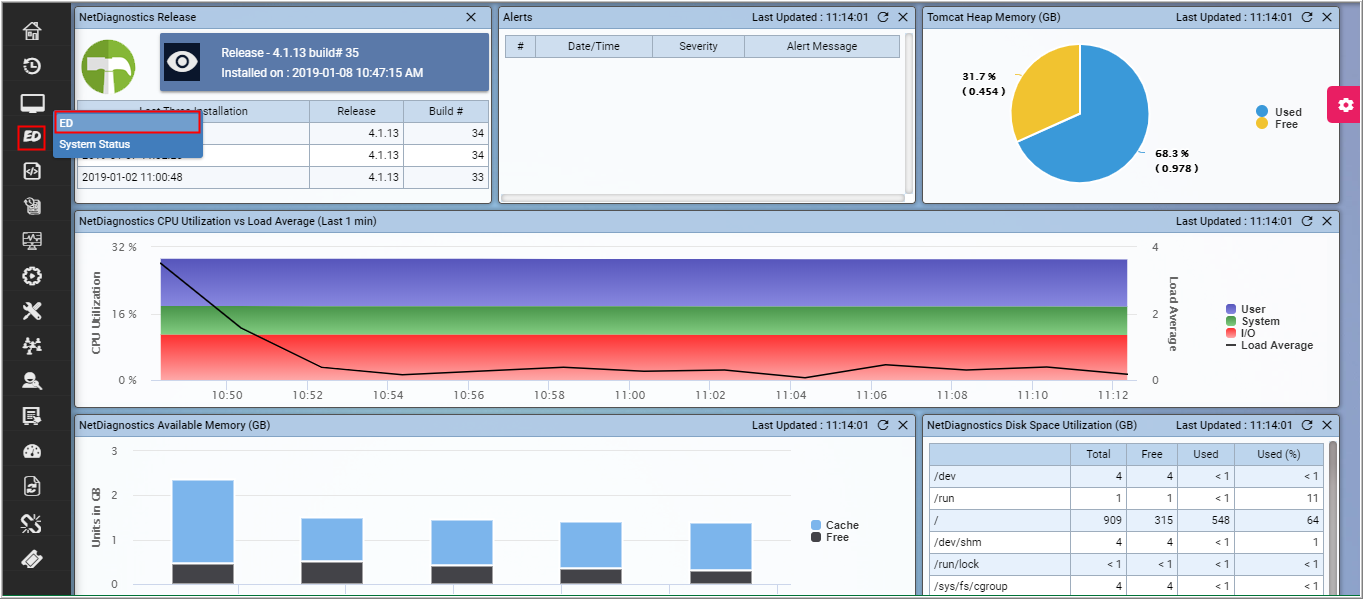The image size is (1363, 599).
Task: Toggle System series in CPU legend
Action: [1253, 322]
